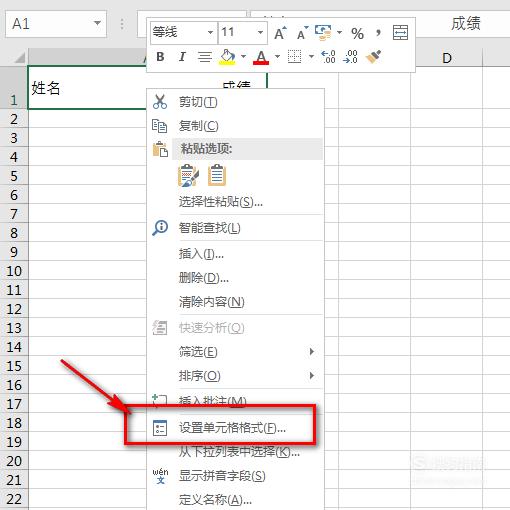
Task: Select row 20 header
Action: point(14,461)
